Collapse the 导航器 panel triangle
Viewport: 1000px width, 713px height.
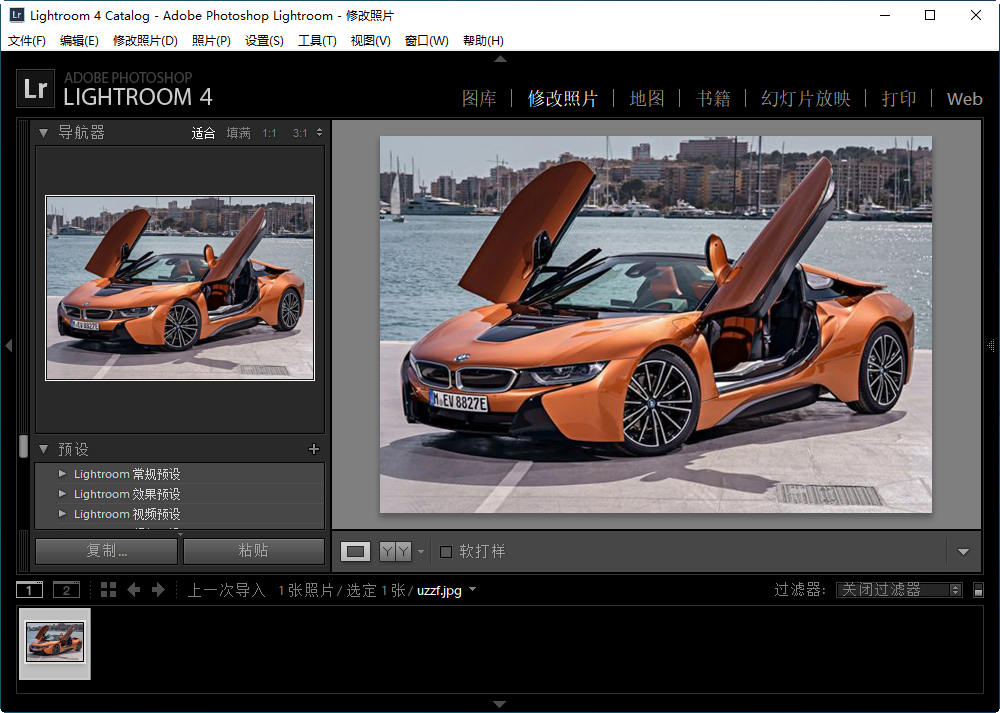coord(43,133)
